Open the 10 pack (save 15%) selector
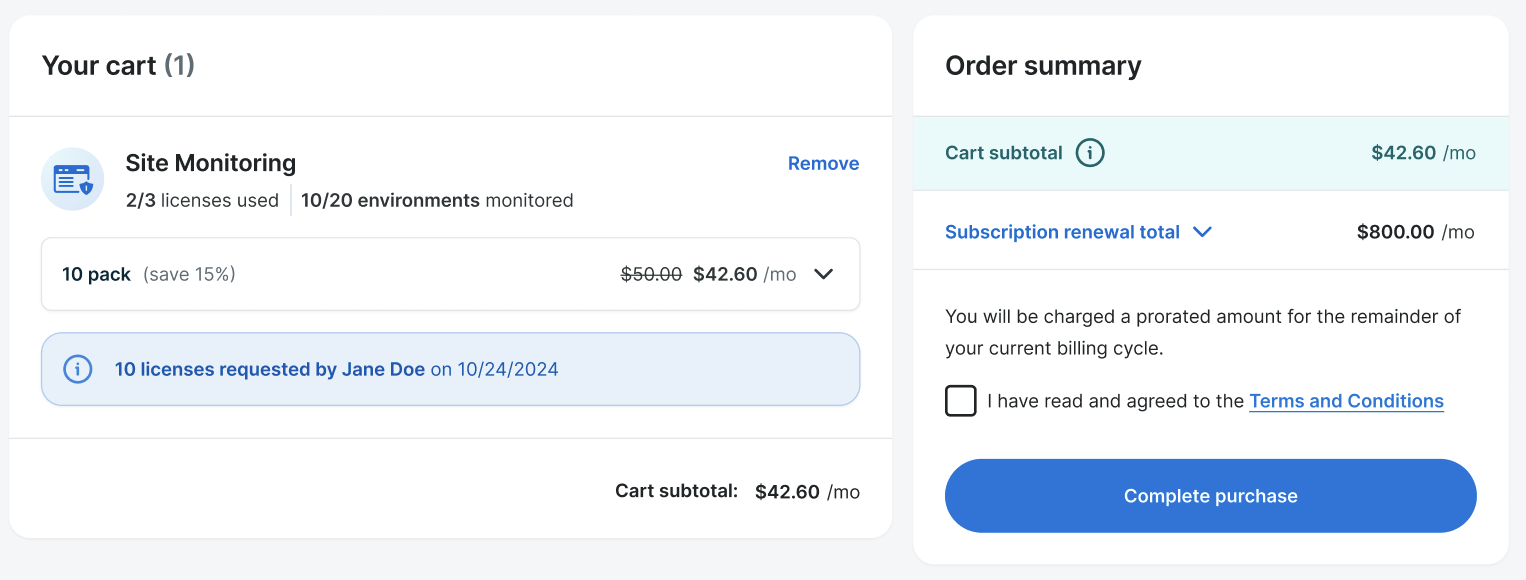 coord(450,274)
